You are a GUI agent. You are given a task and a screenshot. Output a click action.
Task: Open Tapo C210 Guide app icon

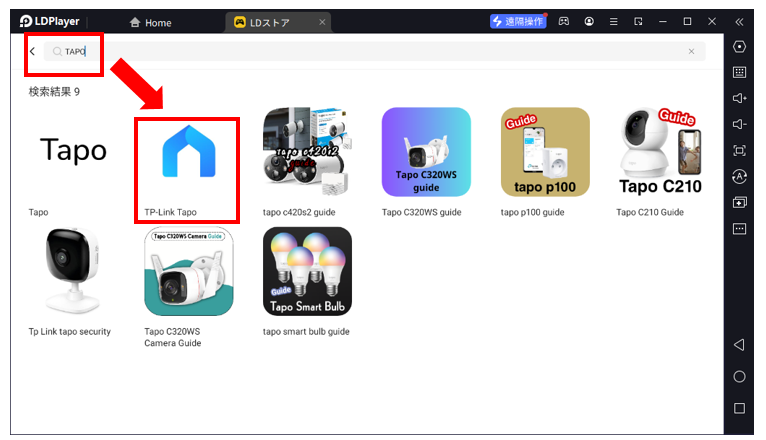pos(660,152)
